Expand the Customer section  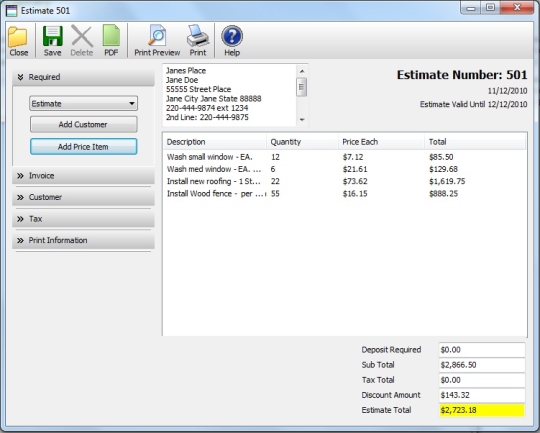(83, 197)
